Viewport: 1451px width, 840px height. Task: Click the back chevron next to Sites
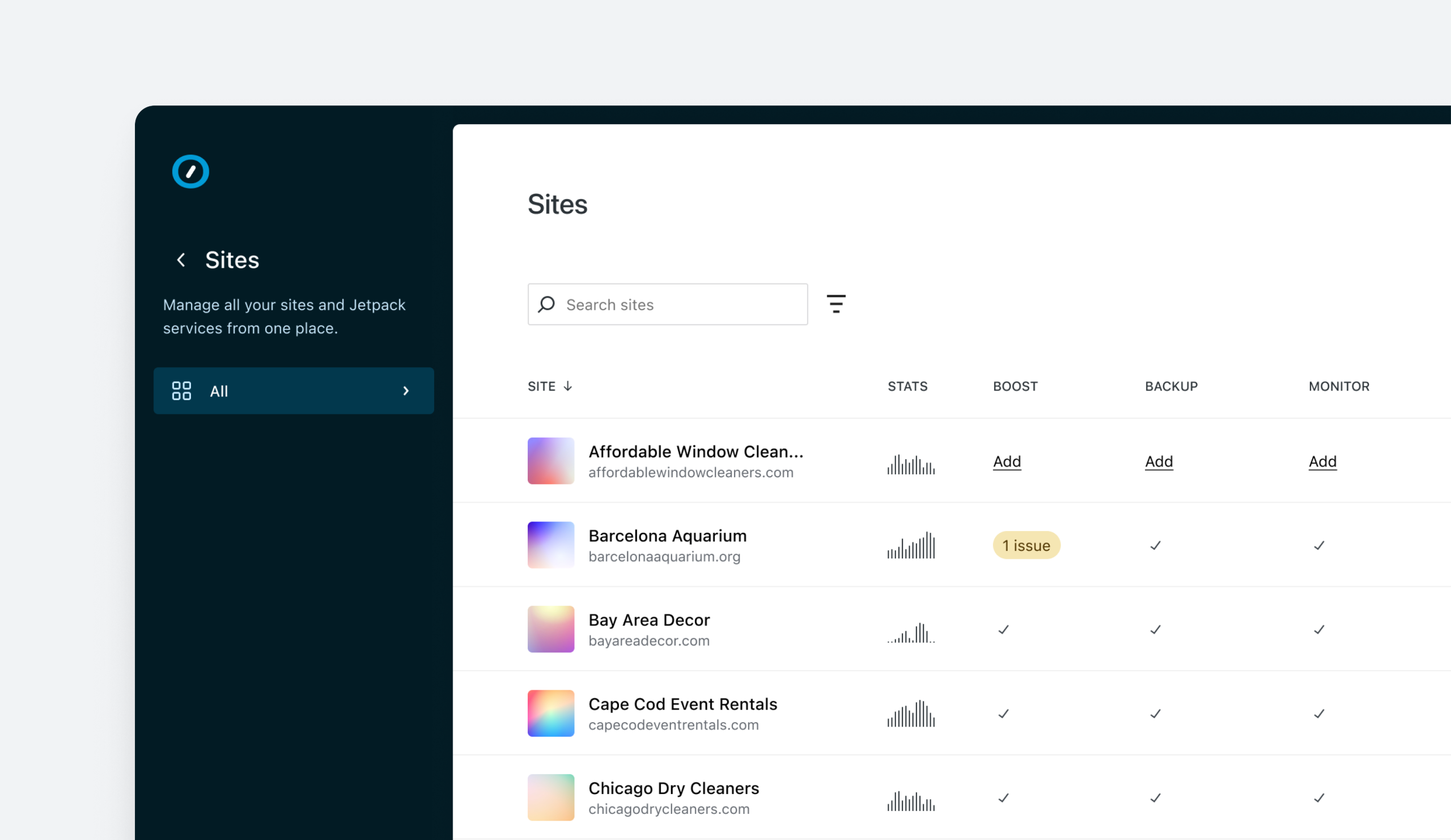(181, 260)
